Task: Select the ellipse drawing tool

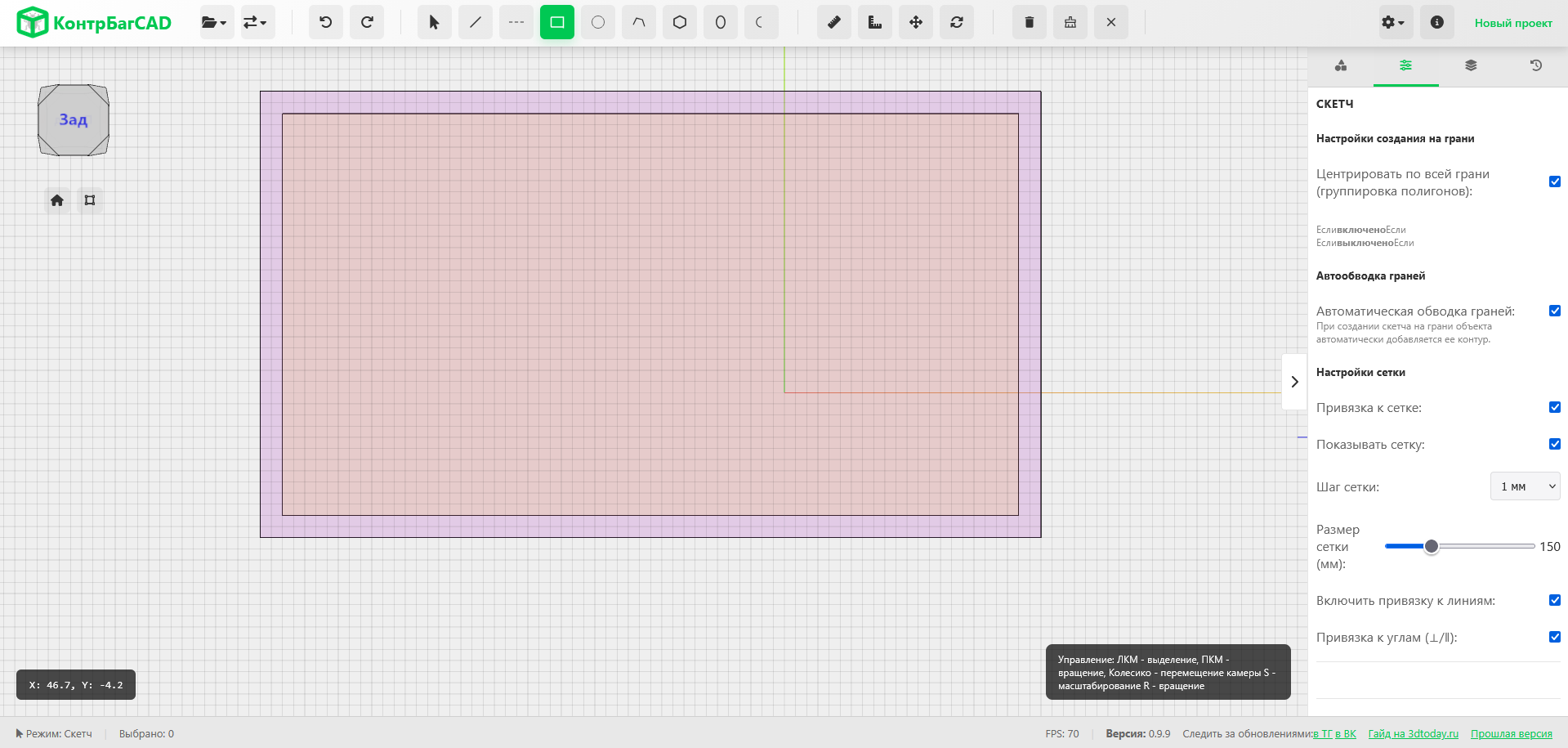Action: point(721,22)
